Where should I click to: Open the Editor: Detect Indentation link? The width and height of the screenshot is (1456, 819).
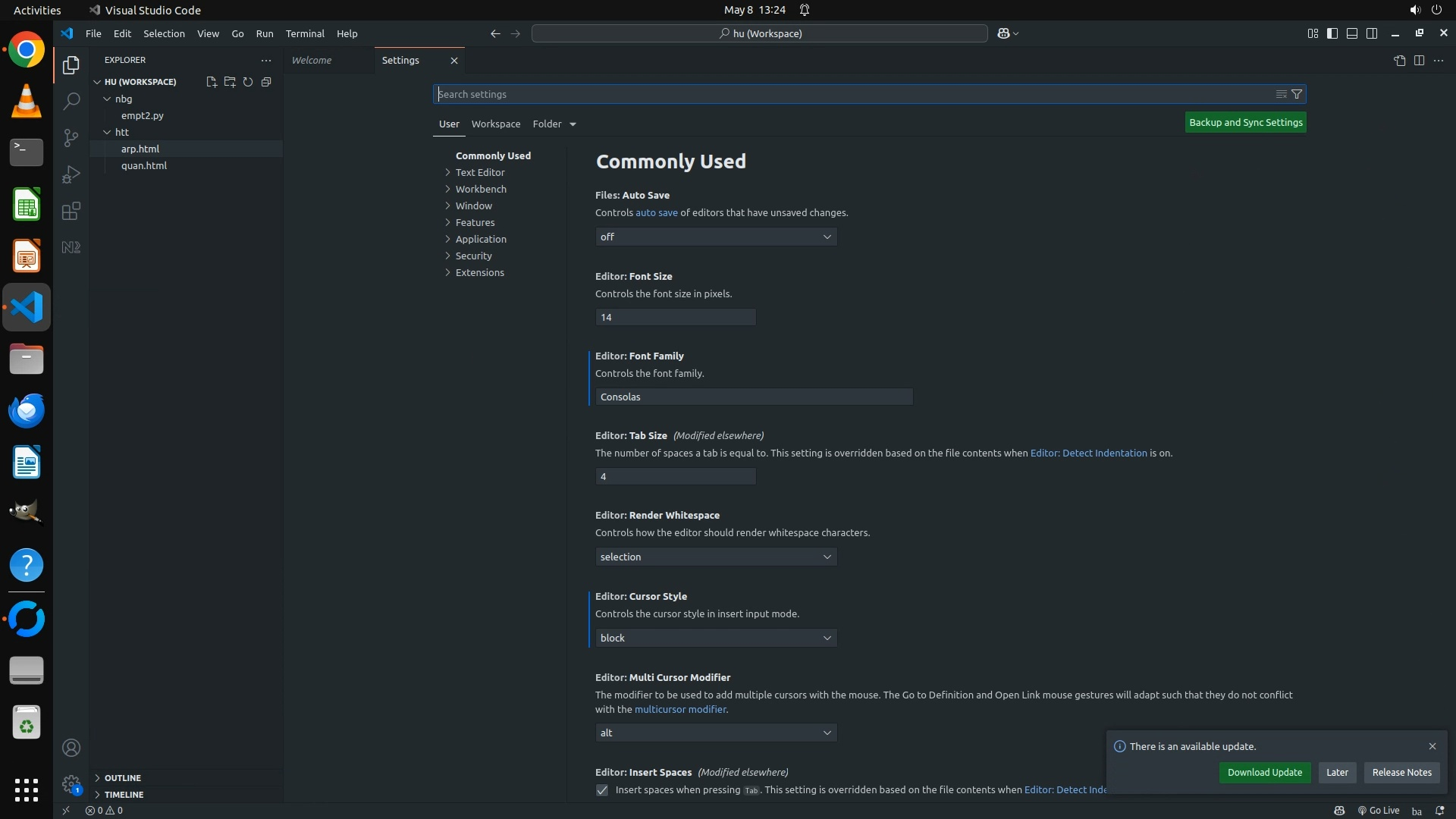tap(1088, 453)
